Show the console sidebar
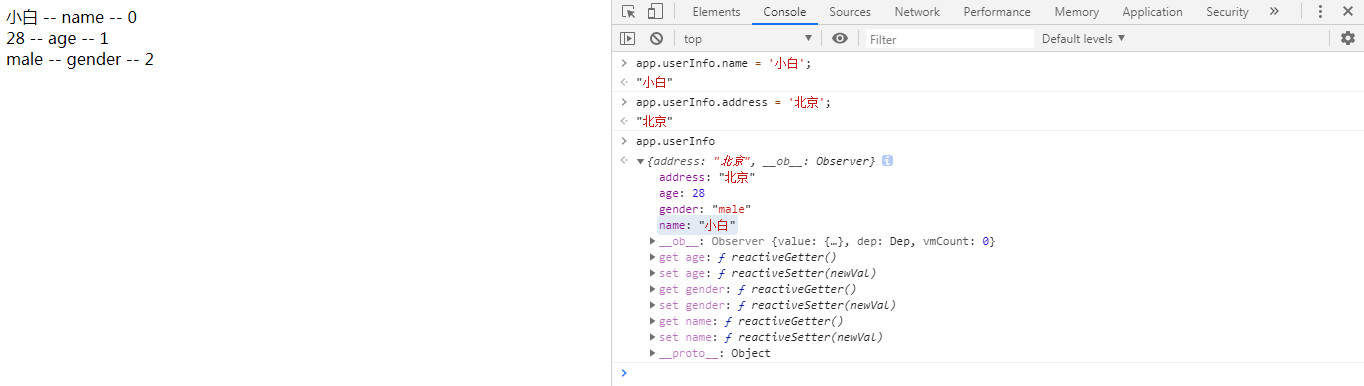1364x386 pixels. (627, 38)
